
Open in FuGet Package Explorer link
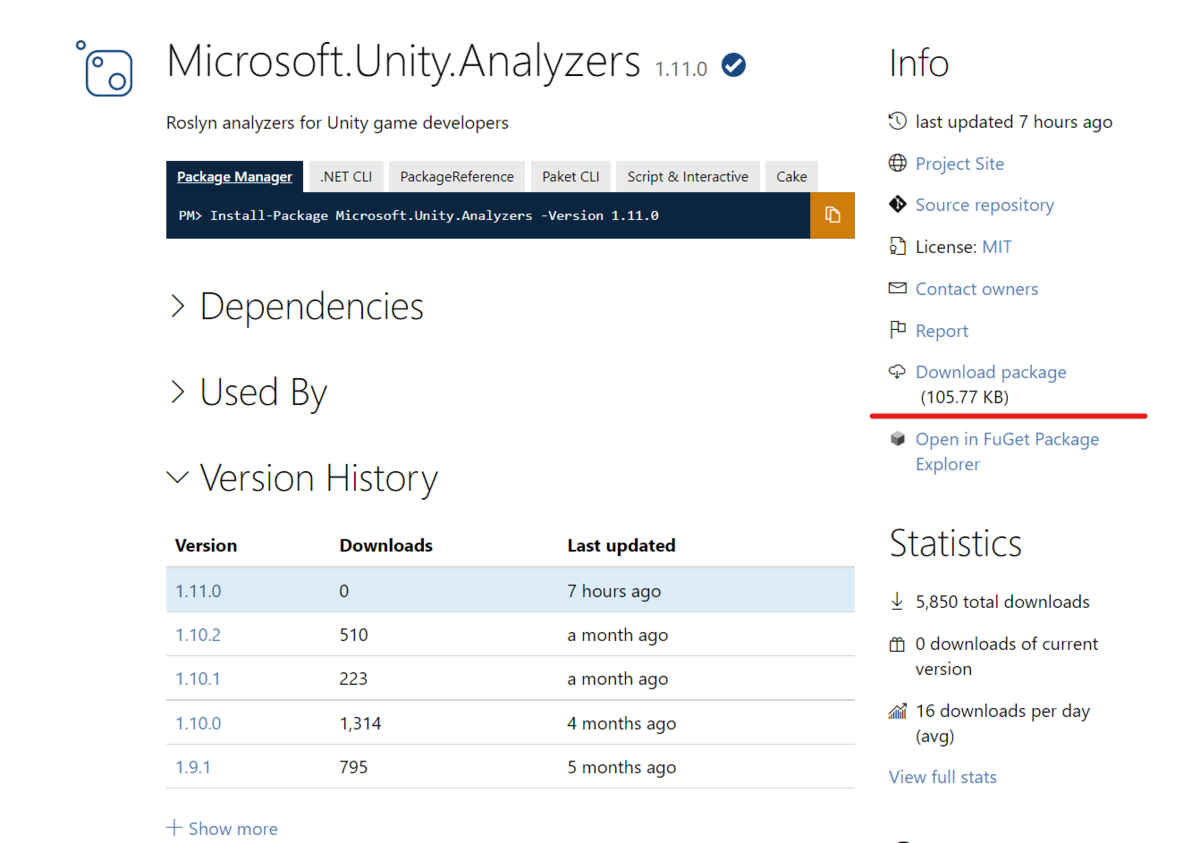point(1007,451)
